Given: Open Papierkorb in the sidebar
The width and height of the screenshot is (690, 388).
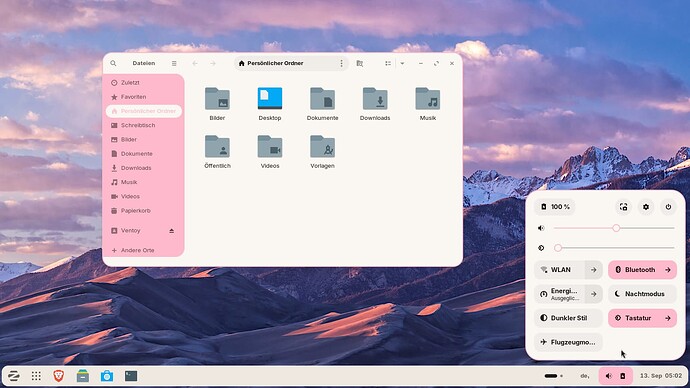Looking at the screenshot, I should tap(143, 211).
